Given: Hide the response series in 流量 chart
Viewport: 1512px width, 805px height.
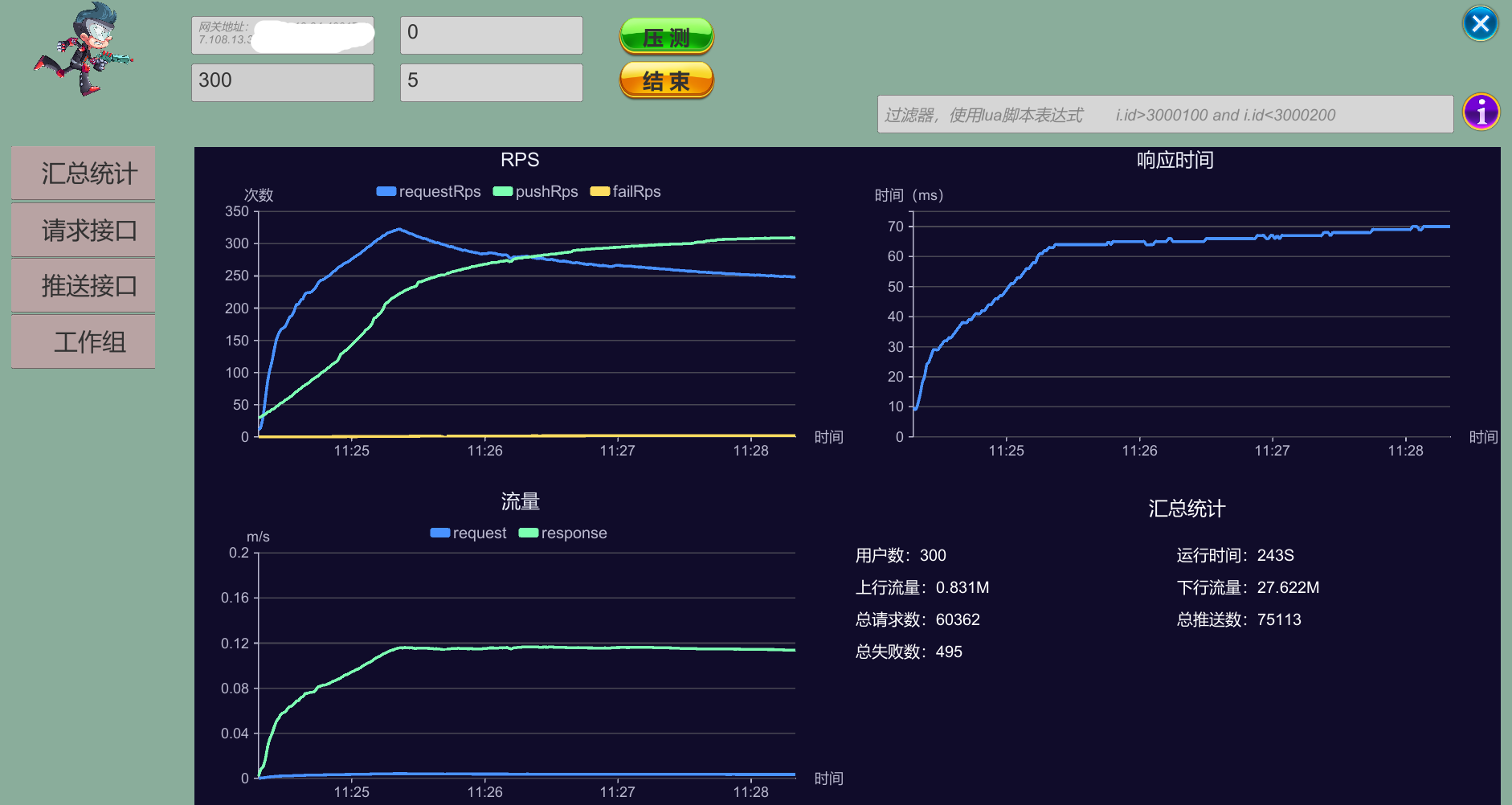Looking at the screenshot, I should (x=563, y=533).
